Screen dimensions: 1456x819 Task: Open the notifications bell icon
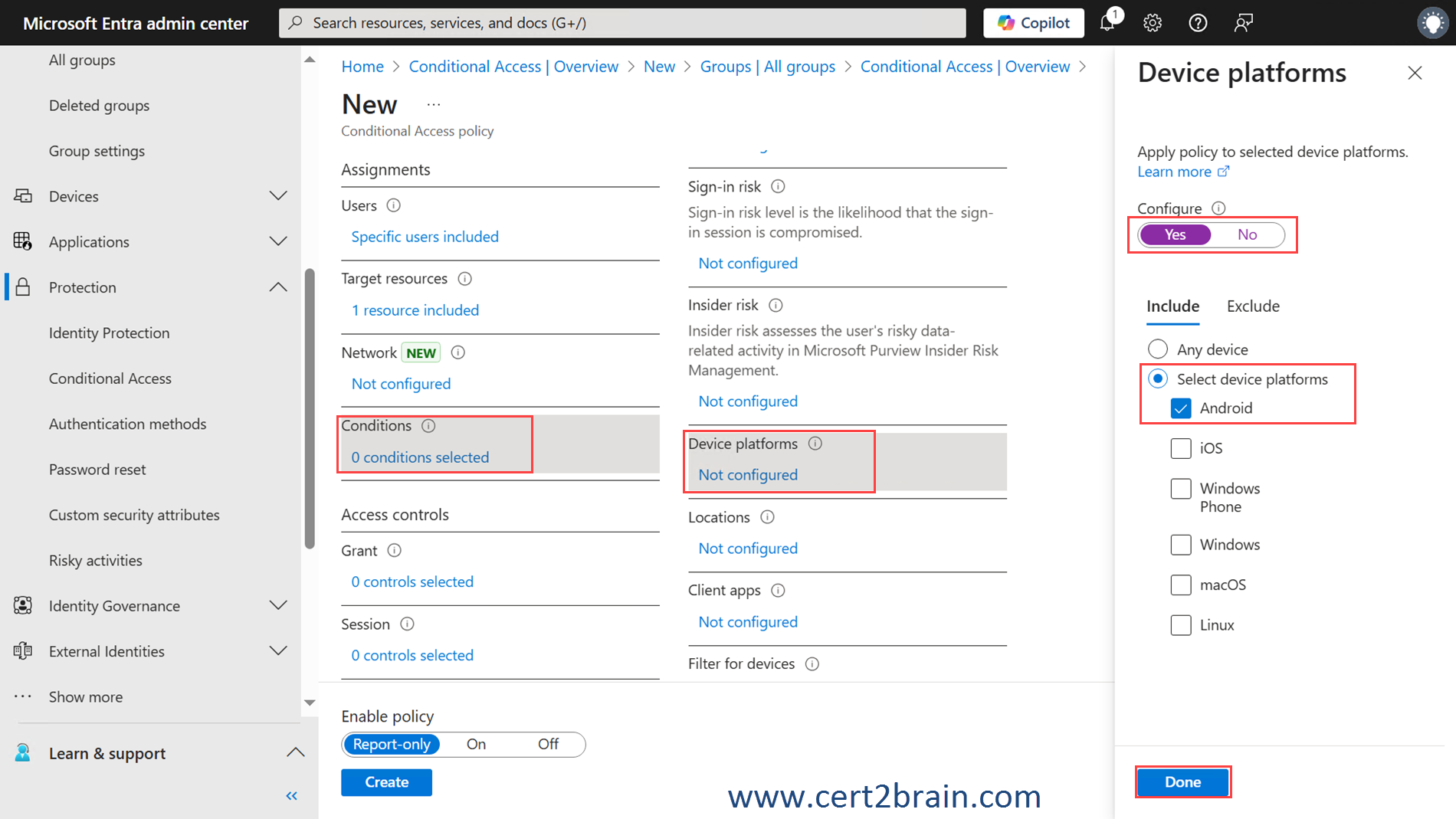click(1108, 22)
